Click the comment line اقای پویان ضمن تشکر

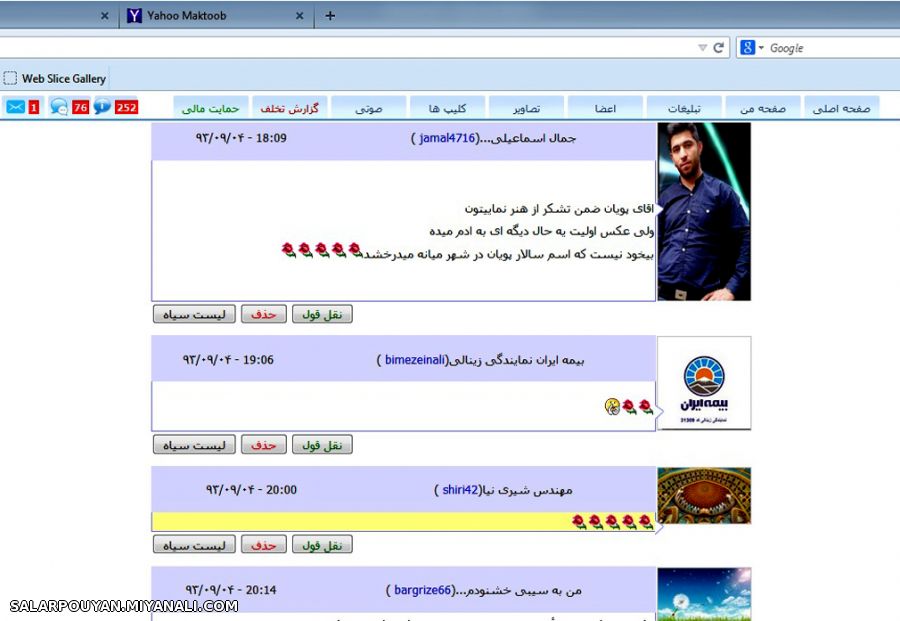559,209
